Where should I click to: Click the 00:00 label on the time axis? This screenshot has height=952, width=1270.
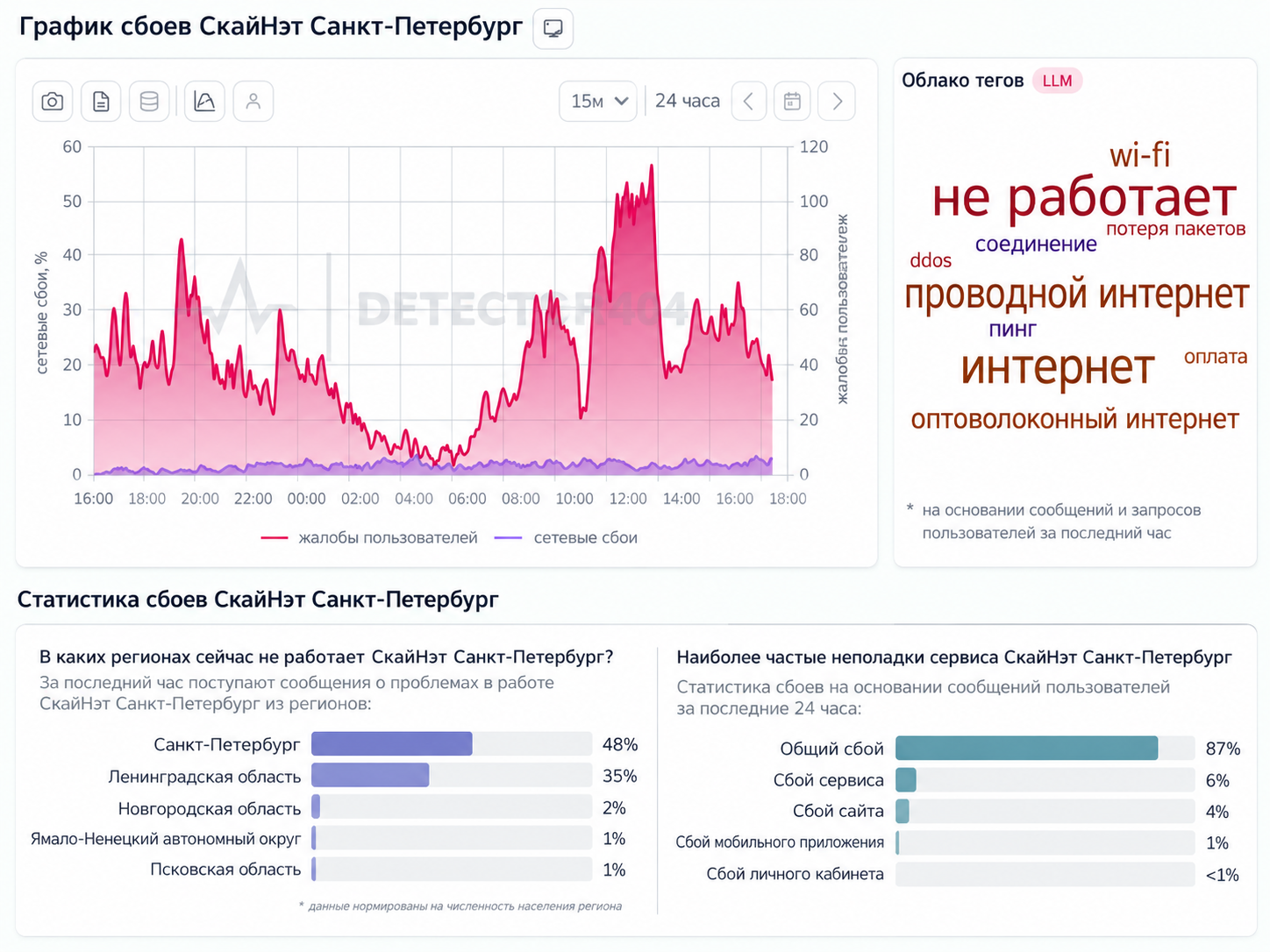(x=307, y=499)
